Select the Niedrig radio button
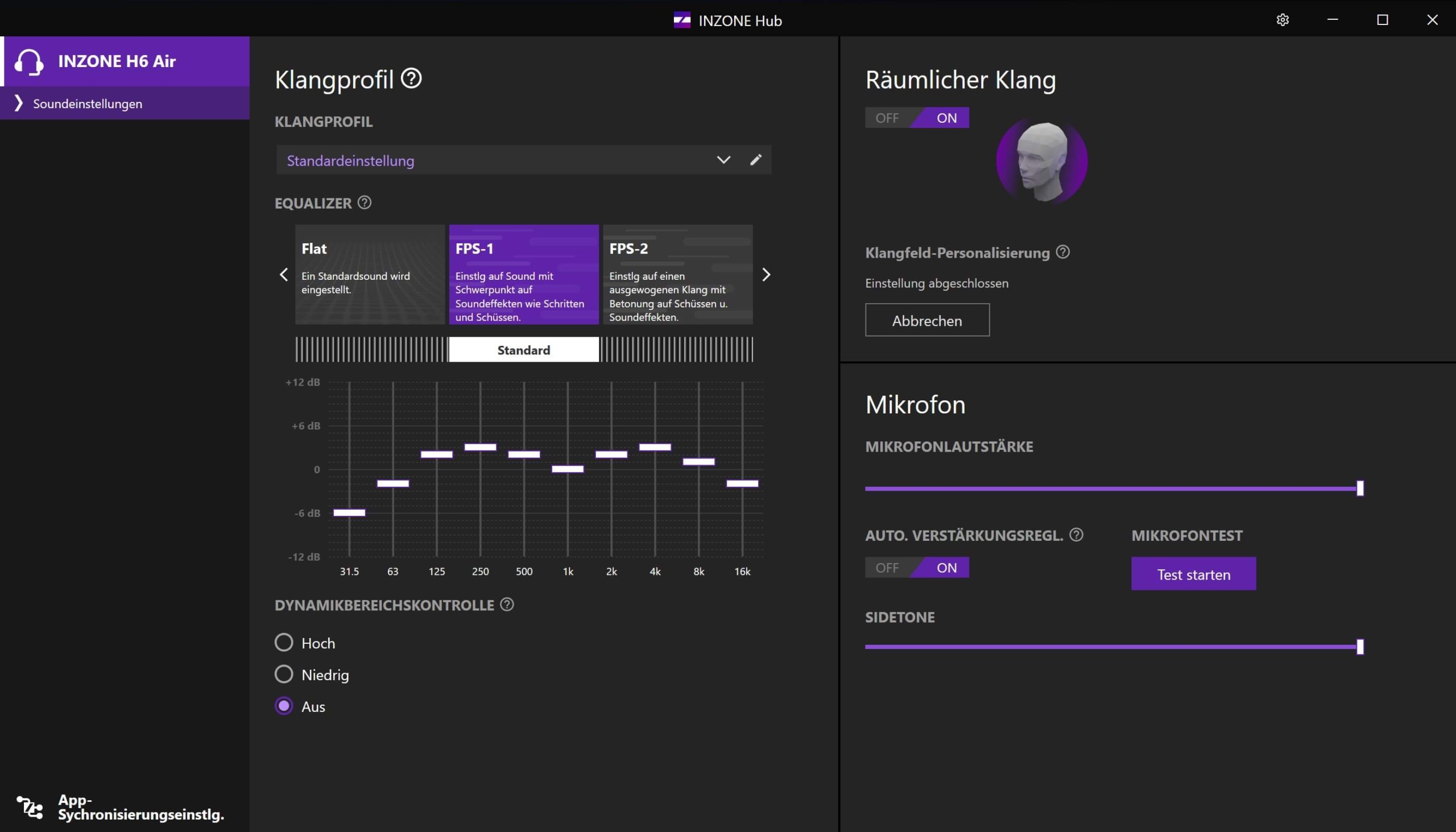1456x832 pixels. click(284, 674)
